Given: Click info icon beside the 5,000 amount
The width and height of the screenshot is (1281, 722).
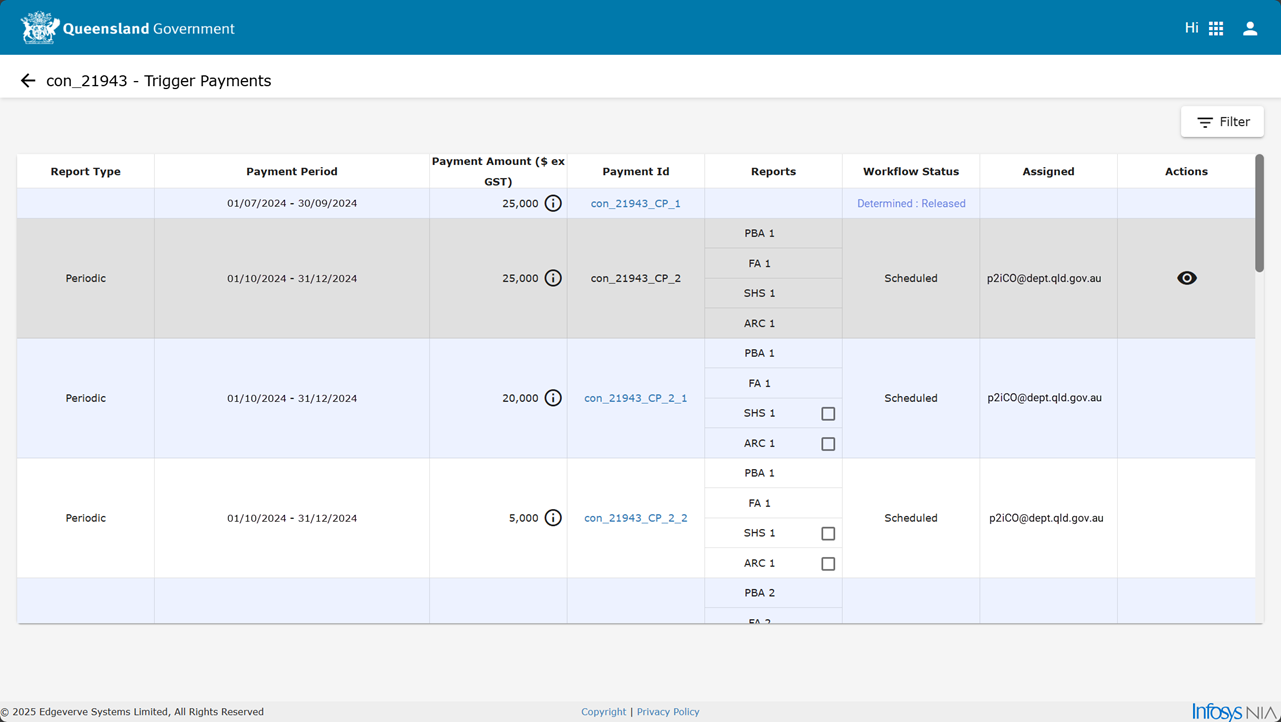Looking at the screenshot, I should pos(553,518).
